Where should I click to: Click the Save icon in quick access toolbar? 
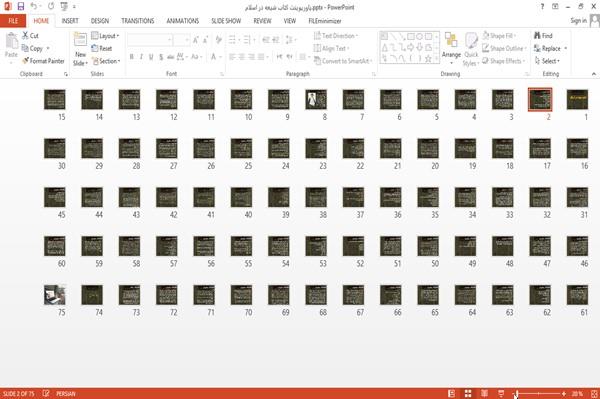tap(21, 7)
